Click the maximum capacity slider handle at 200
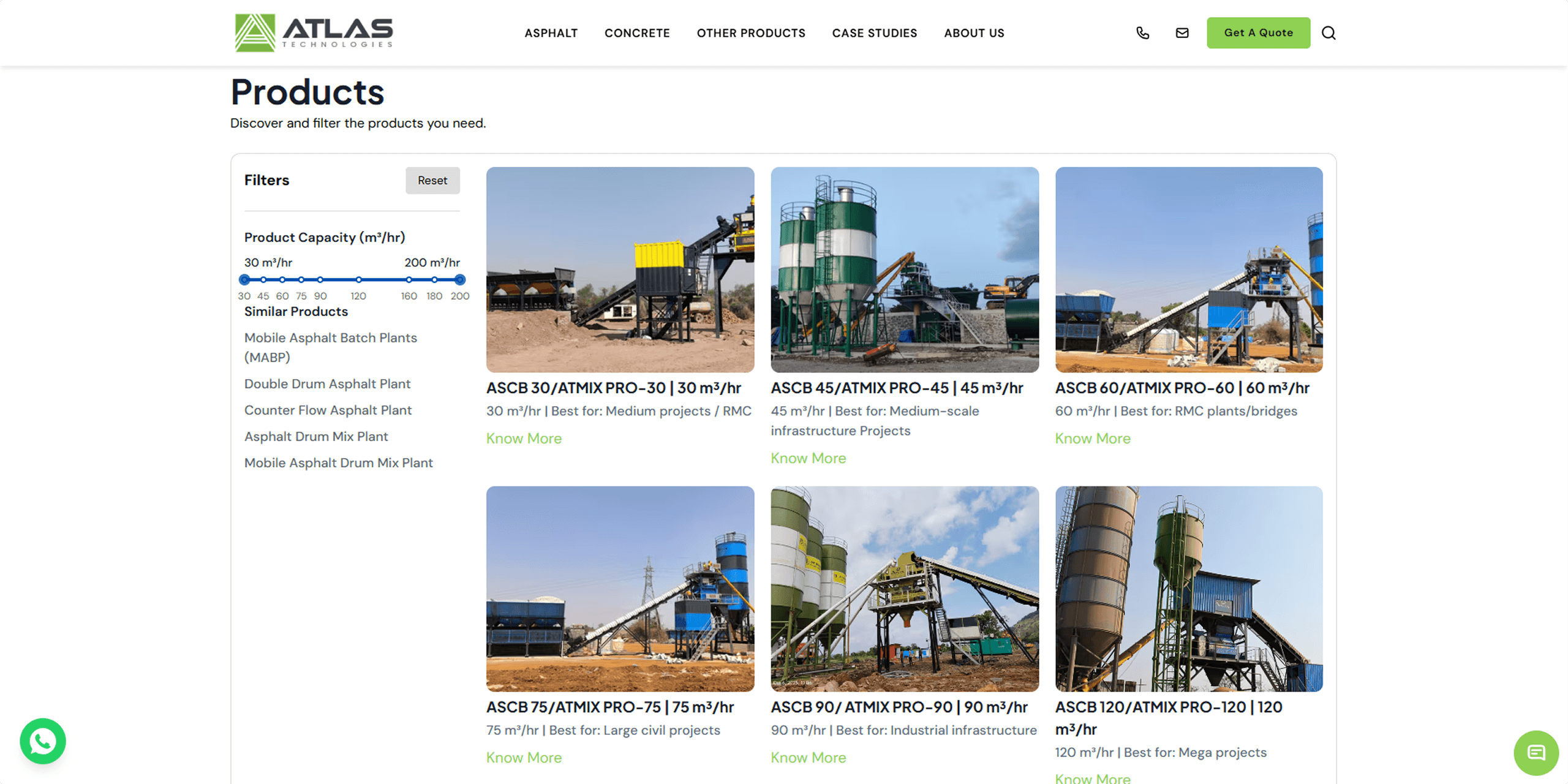1568x784 pixels. (460, 280)
